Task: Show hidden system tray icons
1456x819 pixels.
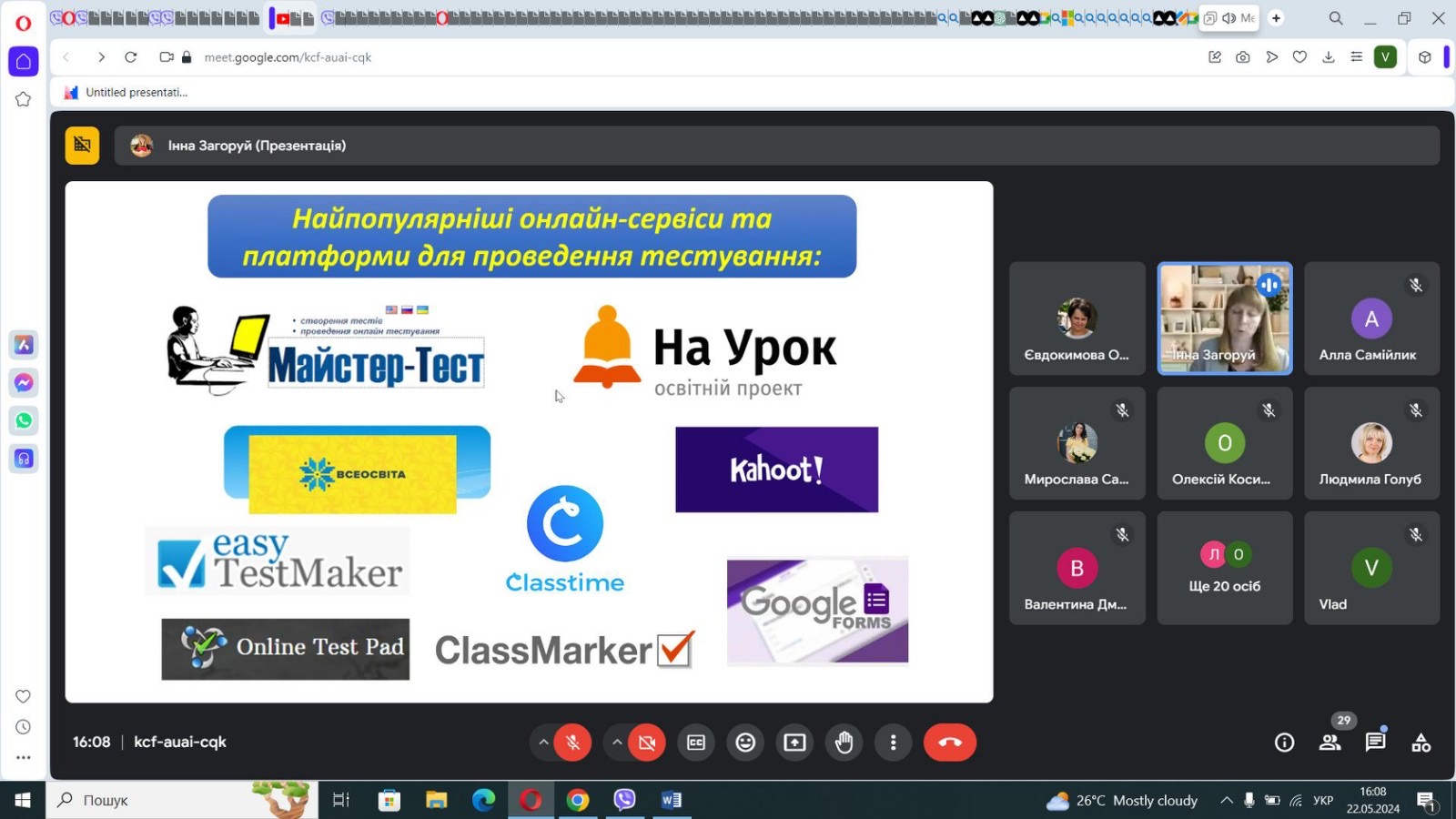Action: pos(1227,800)
